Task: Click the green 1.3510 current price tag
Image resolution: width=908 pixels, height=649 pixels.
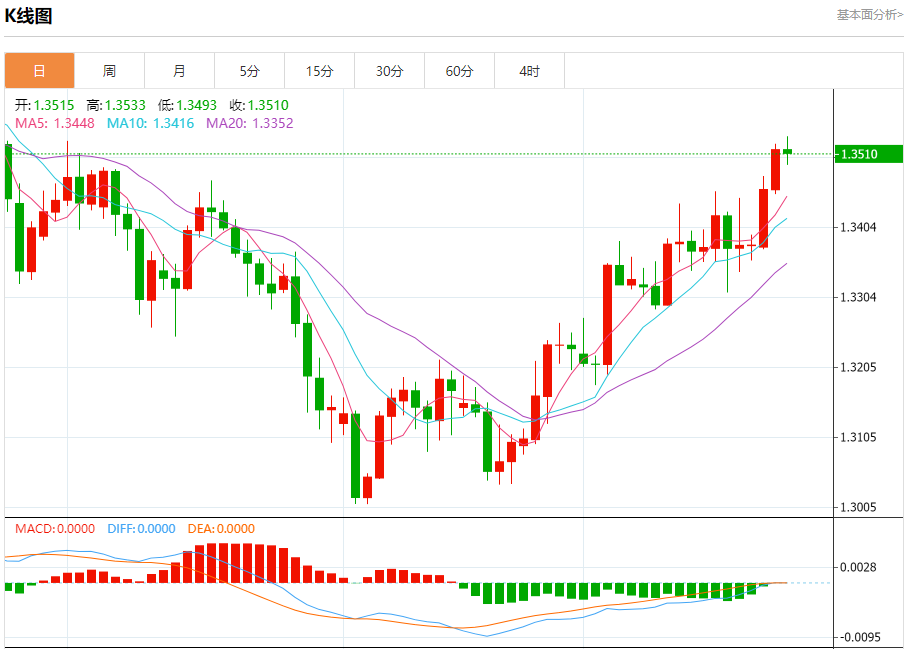Action: (x=868, y=154)
